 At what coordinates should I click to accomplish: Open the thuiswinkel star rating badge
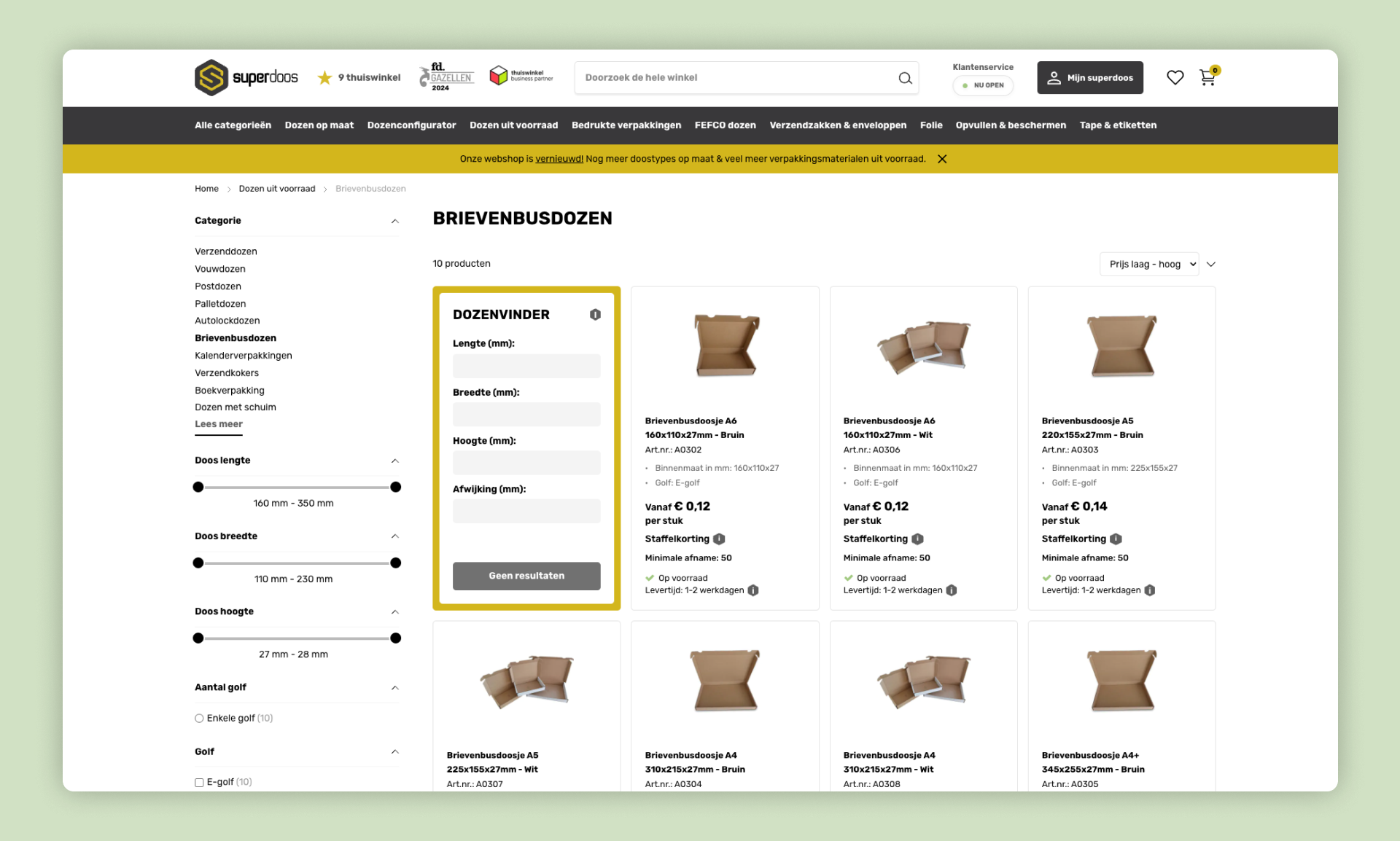(359, 77)
